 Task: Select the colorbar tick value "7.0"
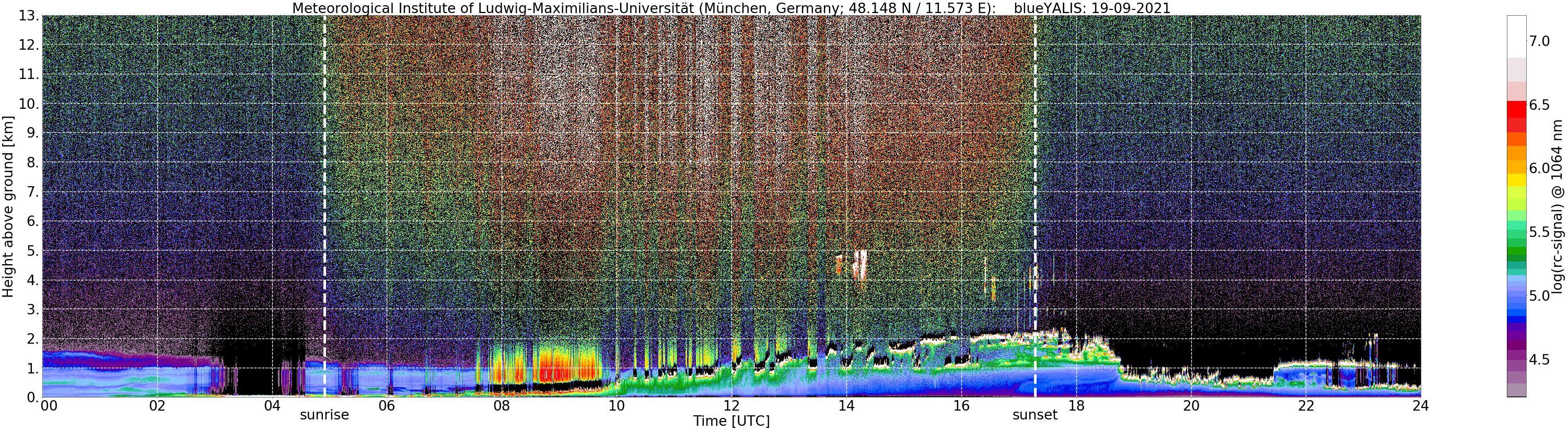[x=1539, y=41]
